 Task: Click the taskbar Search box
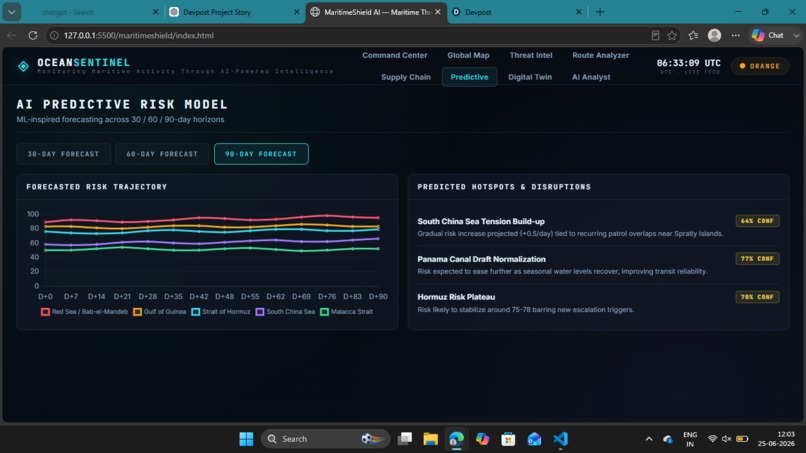coord(325,439)
